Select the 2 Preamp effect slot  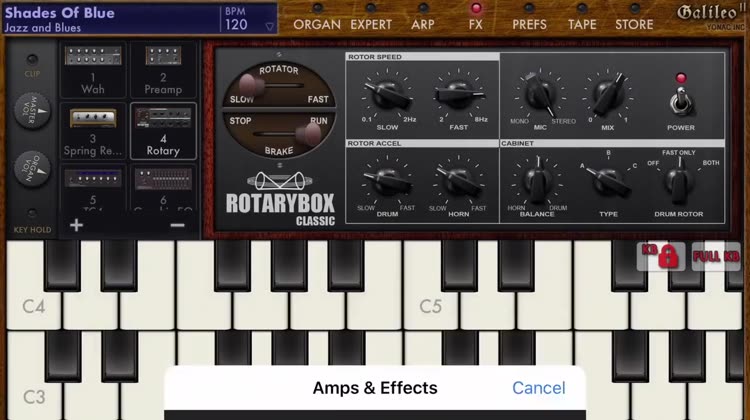[163, 70]
